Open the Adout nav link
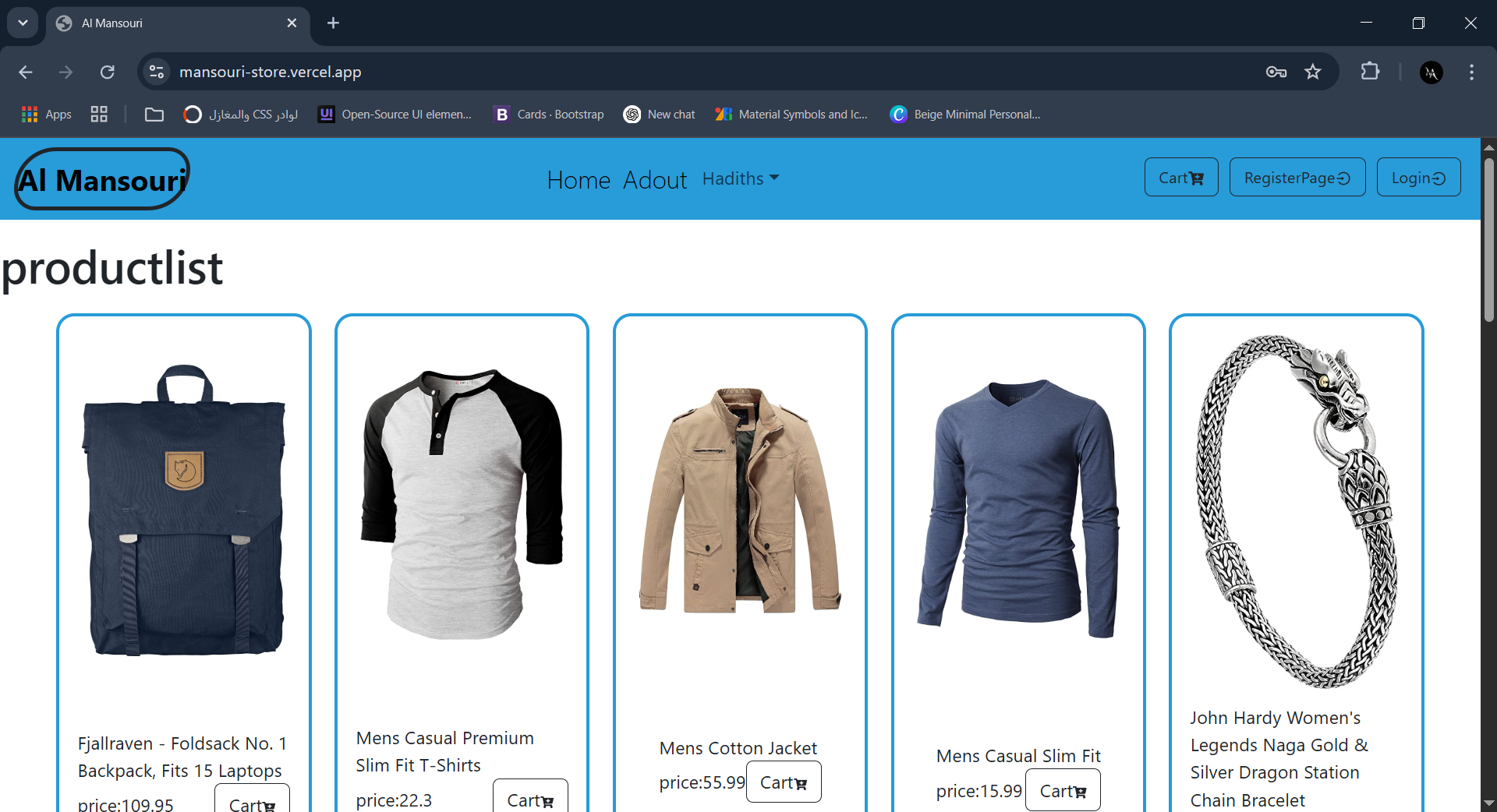Viewport: 1497px width, 812px height. 655,180
